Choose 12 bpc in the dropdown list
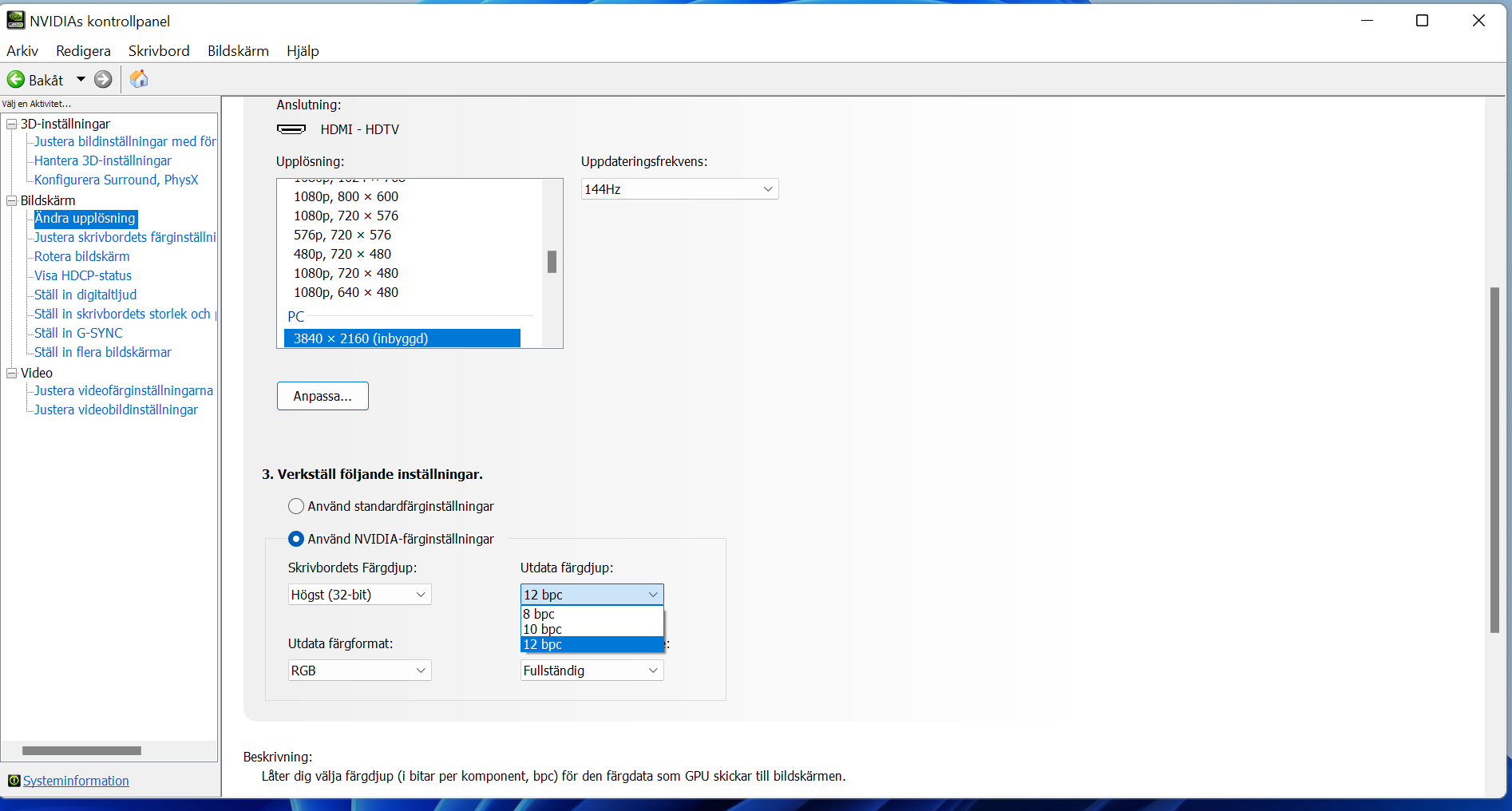 pyautogui.click(x=592, y=644)
